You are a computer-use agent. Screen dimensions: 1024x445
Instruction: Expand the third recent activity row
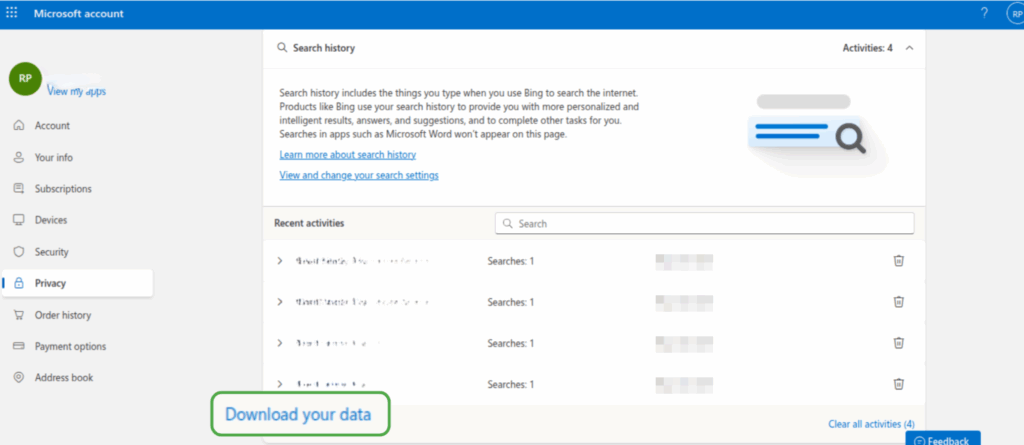[x=280, y=343]
